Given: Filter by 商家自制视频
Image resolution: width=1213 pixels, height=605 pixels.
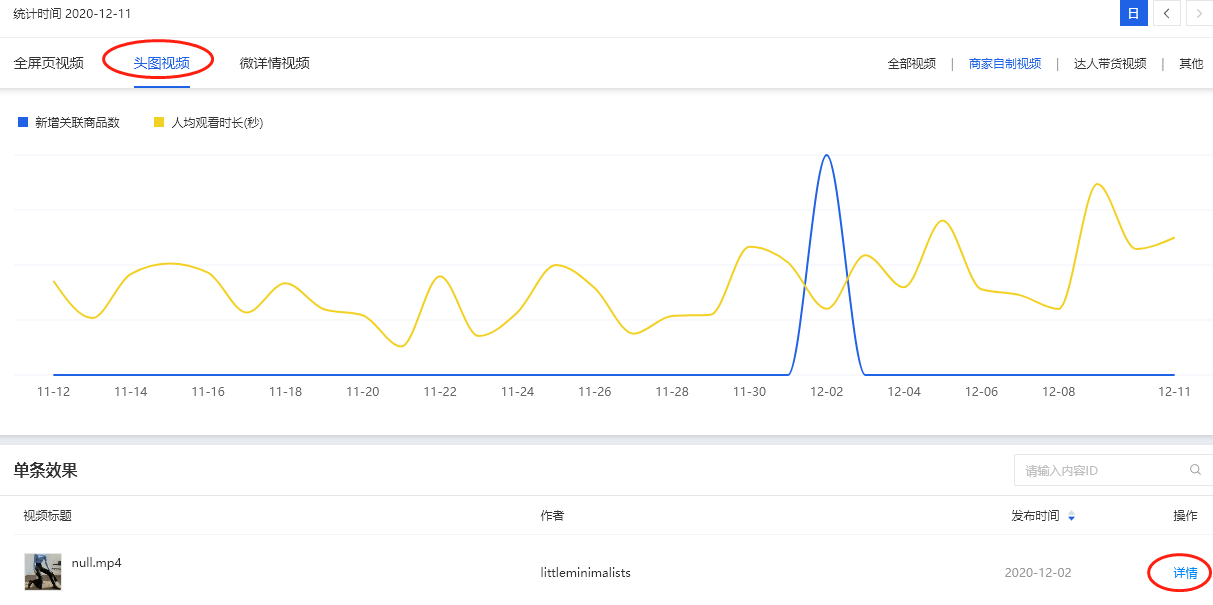Looking at the screenshot, I should (1005, 64).
